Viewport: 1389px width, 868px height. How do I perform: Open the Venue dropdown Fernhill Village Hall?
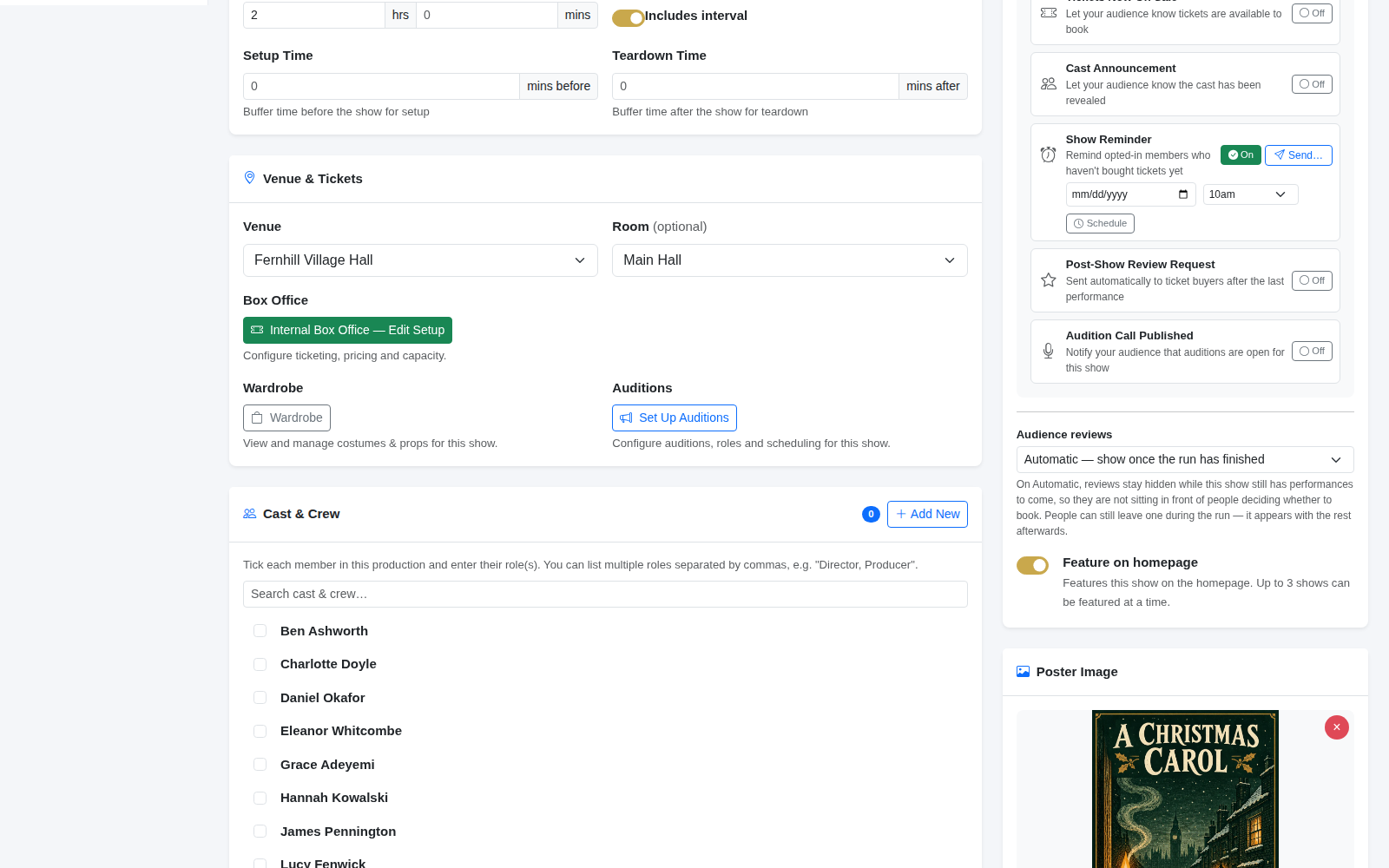pyautogui.click(x=420, y=260)
